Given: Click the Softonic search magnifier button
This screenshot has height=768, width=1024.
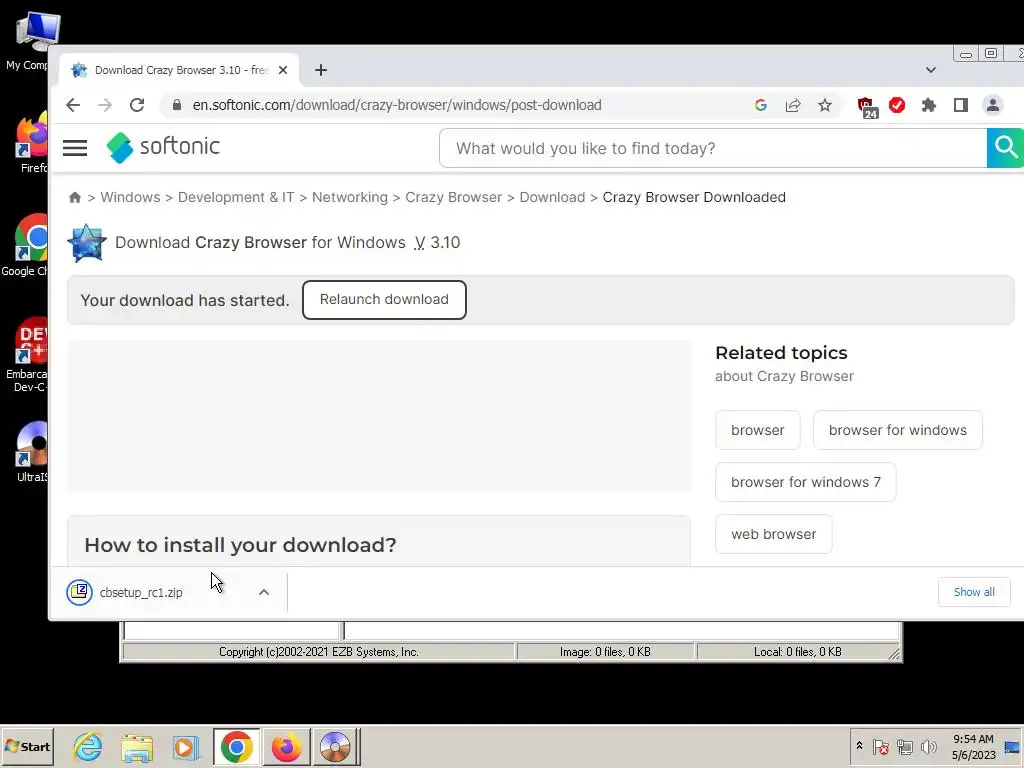Looking at the screenshot, I should click(x=1005, y=148).
